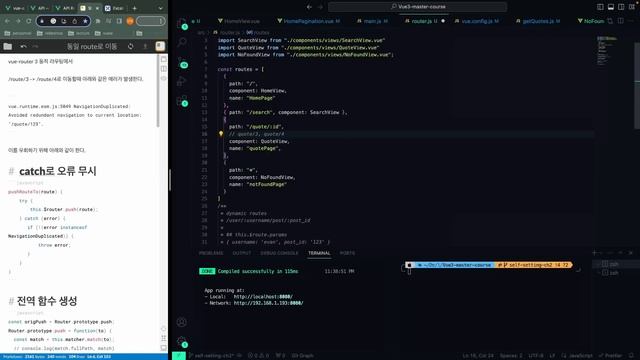Open the first bookmarks bar folder

coord(18,33)
